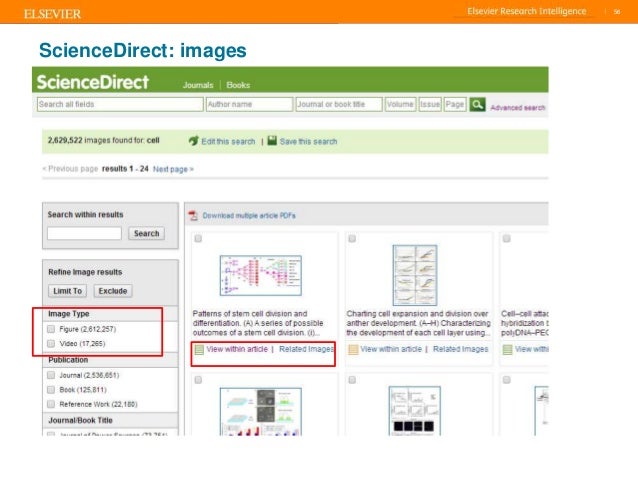Screen dimensions: 638x479
Task: Focus the Author name input
Action: (x=249, y=104)
